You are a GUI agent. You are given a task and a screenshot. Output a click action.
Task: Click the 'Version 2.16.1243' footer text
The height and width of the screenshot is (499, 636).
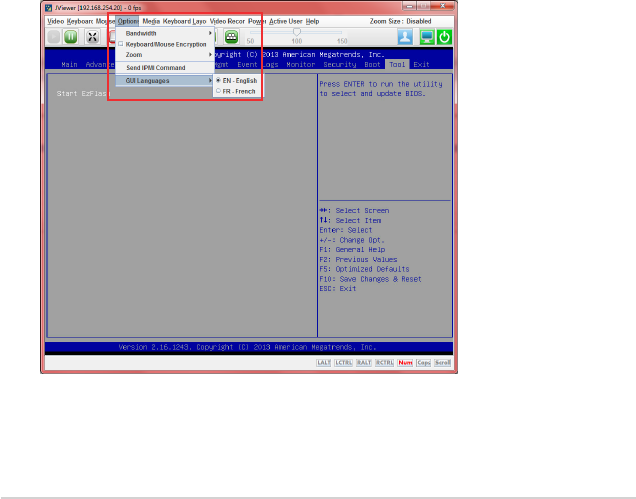153,347
